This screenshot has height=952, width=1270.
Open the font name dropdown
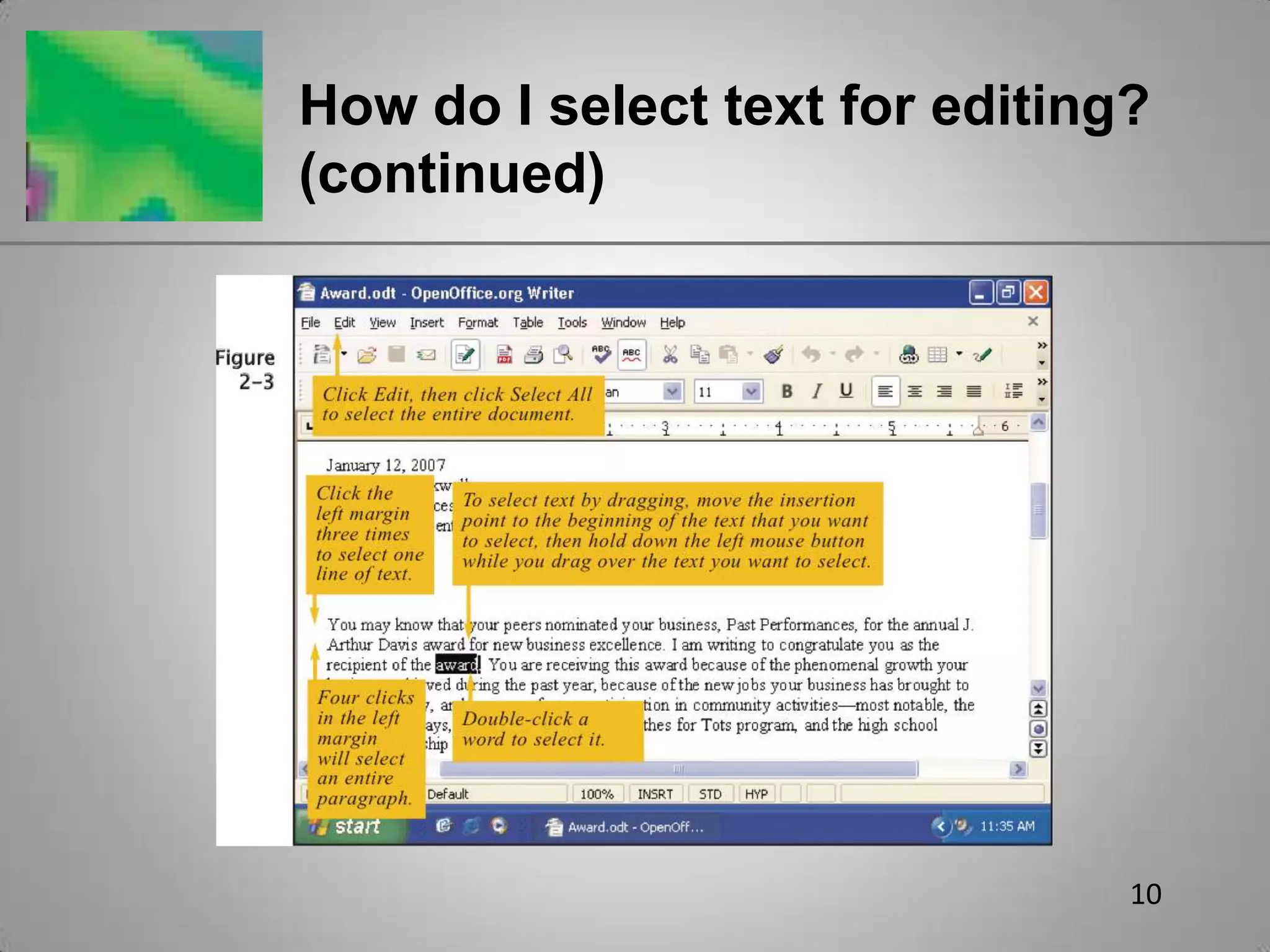click(x=672, y=392)
